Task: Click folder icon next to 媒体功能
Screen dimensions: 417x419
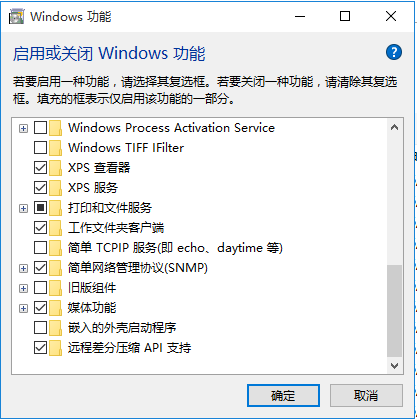Action: tap(55, 308)
